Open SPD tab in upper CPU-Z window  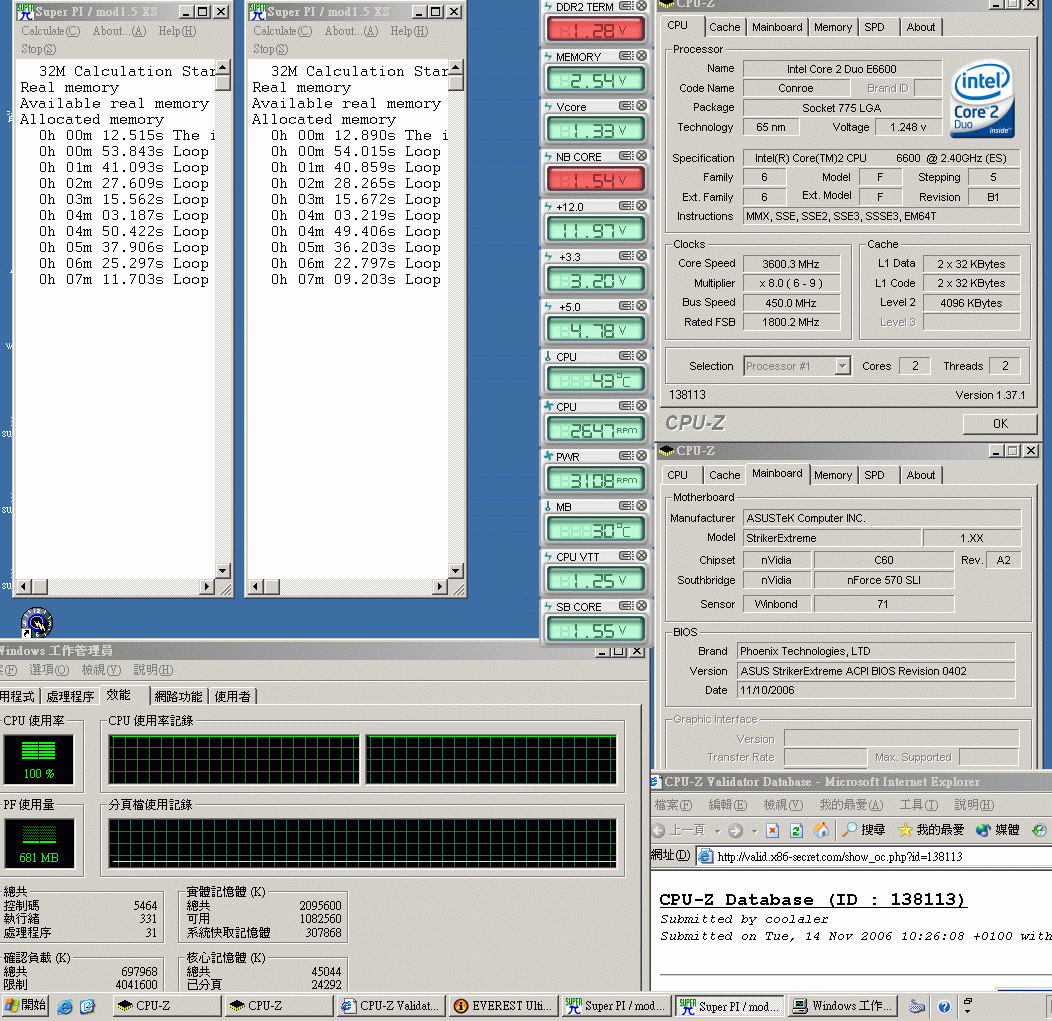pos(874,27)
